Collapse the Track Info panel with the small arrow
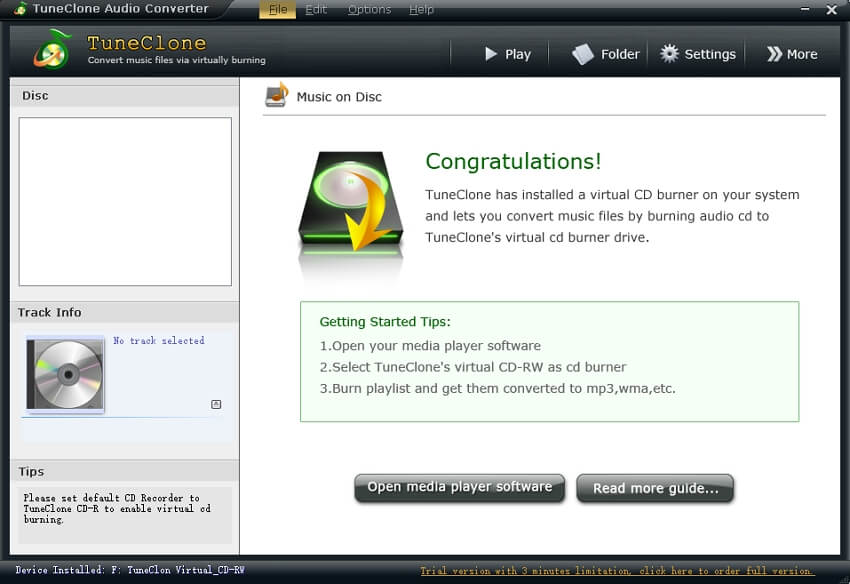850x584 pixels. (x=216, y=405)
